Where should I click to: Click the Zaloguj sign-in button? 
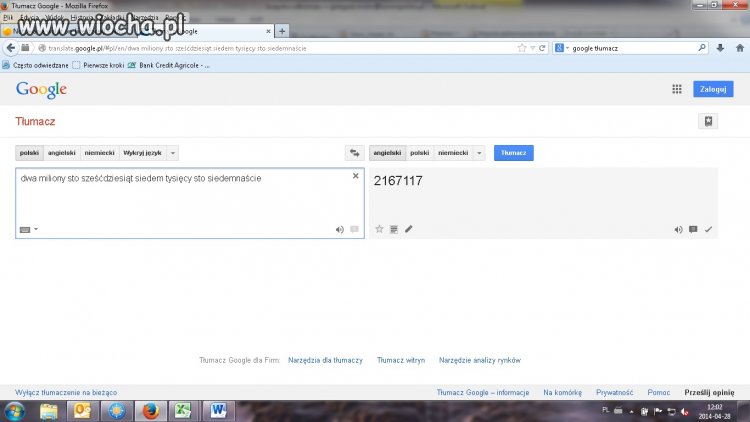713,89
